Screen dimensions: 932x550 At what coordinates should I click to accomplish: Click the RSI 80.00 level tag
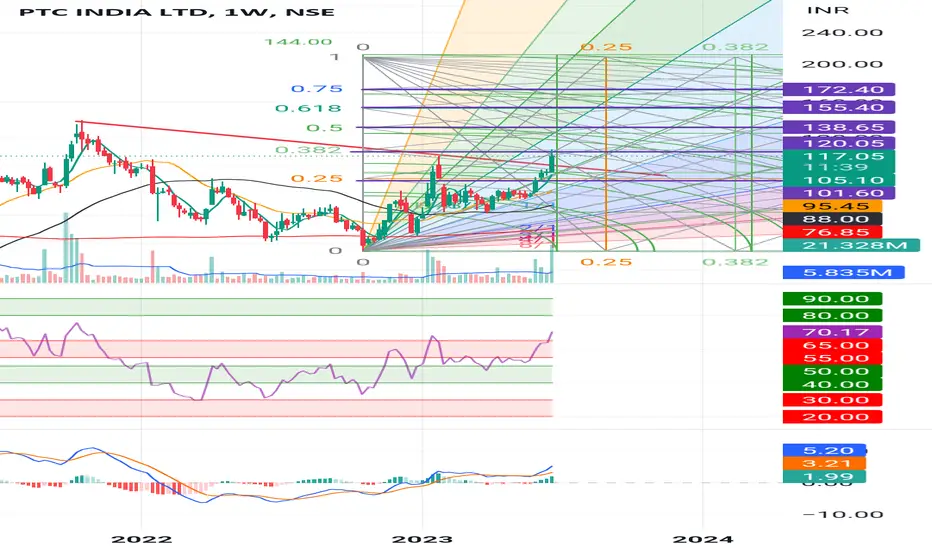pyautogui.click(x=832, y=316)
